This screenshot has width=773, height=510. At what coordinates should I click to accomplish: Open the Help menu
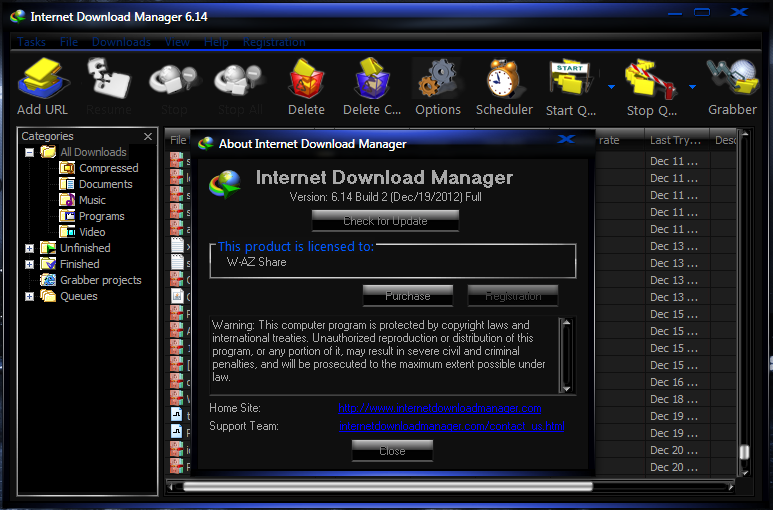[x=216, y=42]
